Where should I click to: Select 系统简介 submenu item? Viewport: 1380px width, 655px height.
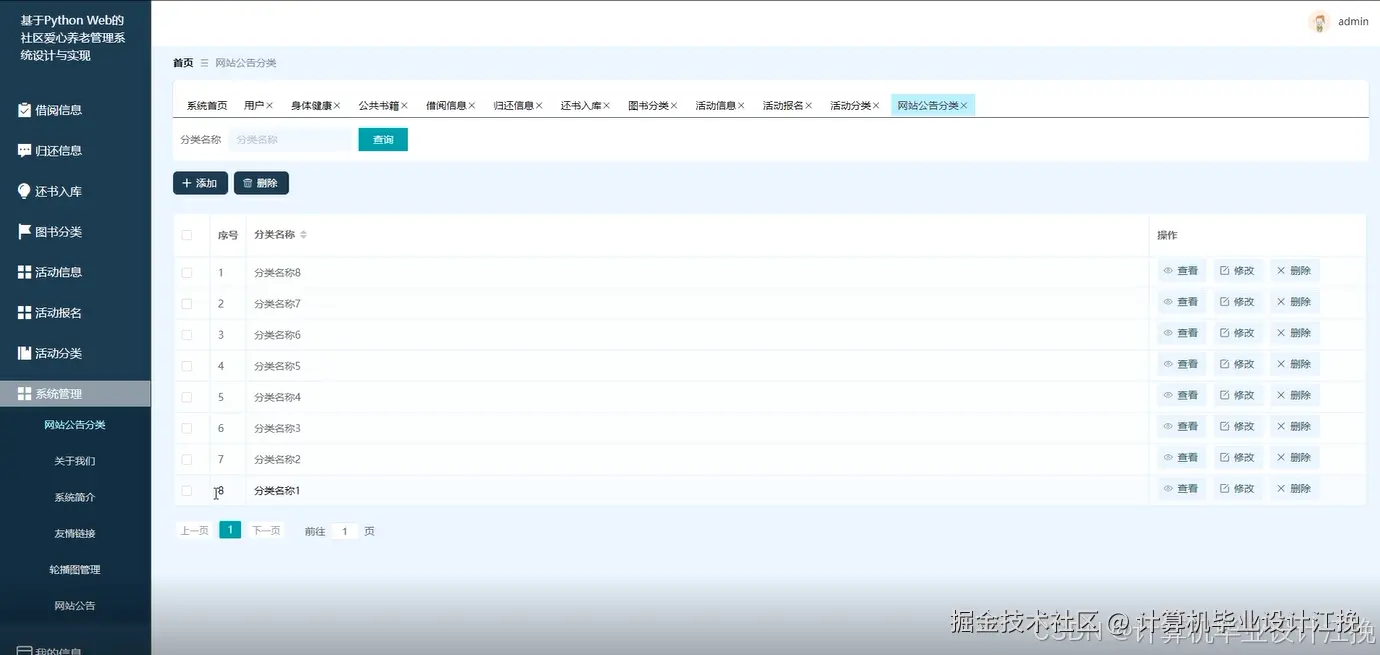click(75, 497)
